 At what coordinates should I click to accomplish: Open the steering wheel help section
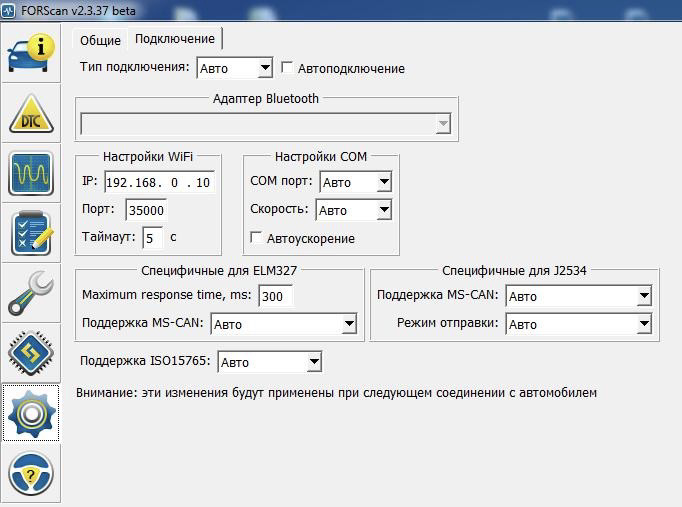(x=31, y=474)
